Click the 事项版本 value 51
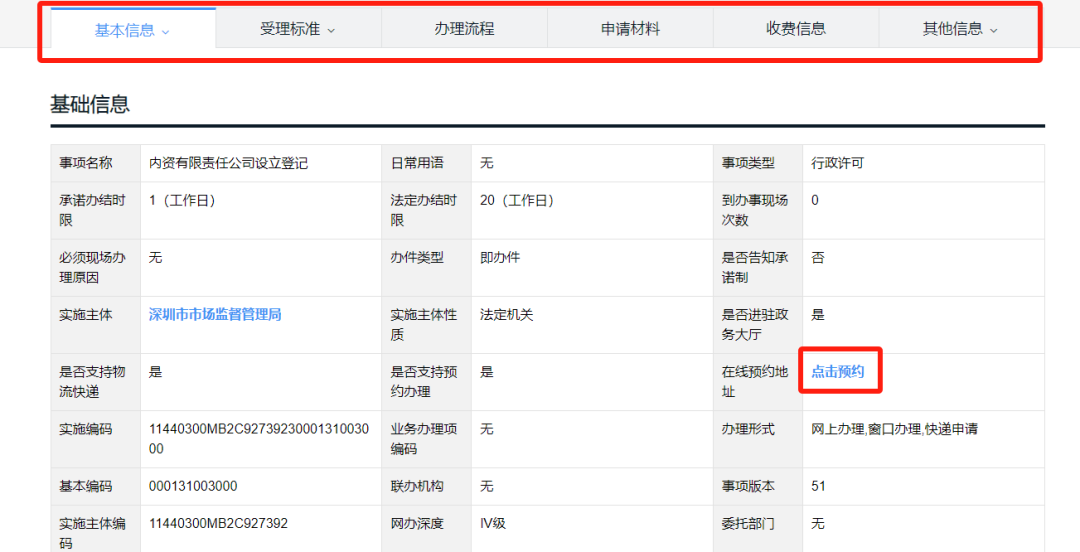 (x=819, y=486)
